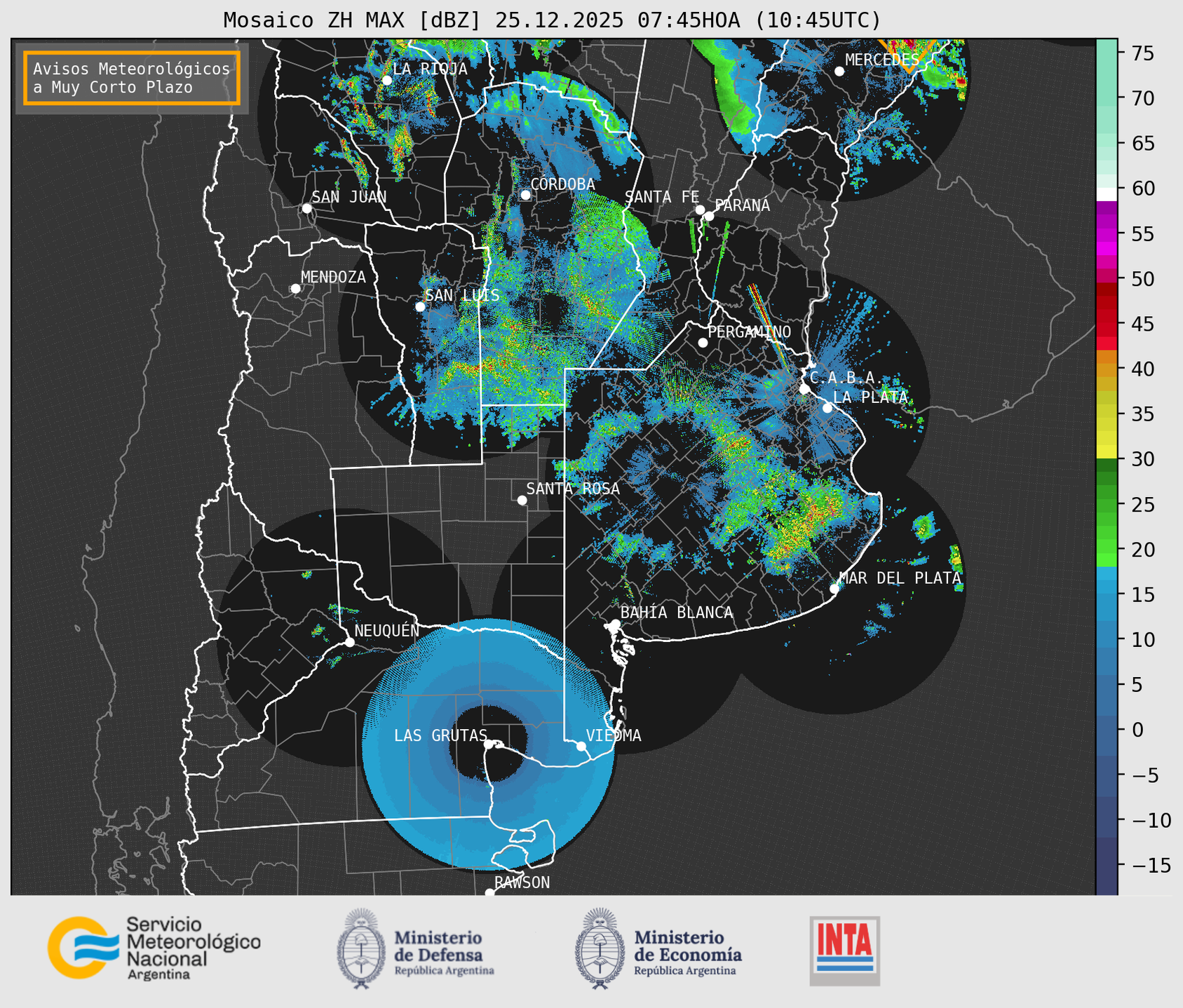Click the C.A.B.A. city marker dot
The height and width of the screenshot is (1008, 1183).
click(804, 389)
